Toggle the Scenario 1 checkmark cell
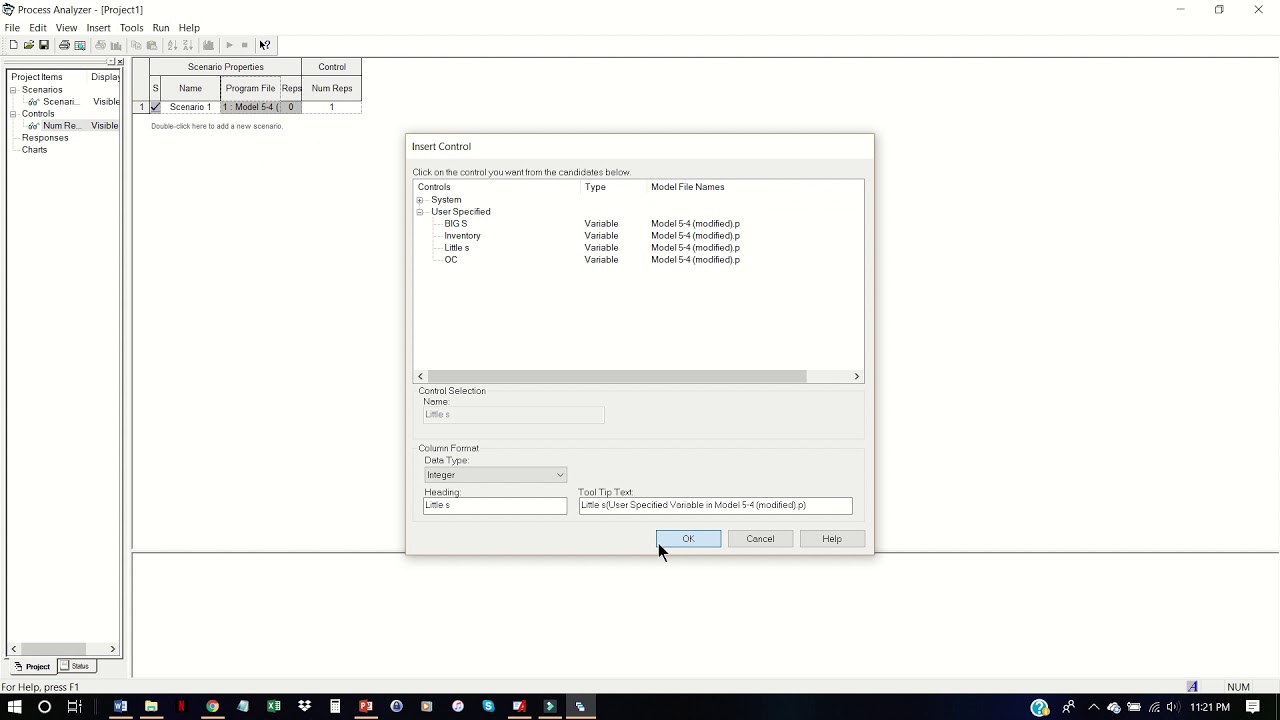The width and height of the screenshot is (1280, 720). click(x=155, y=107)
